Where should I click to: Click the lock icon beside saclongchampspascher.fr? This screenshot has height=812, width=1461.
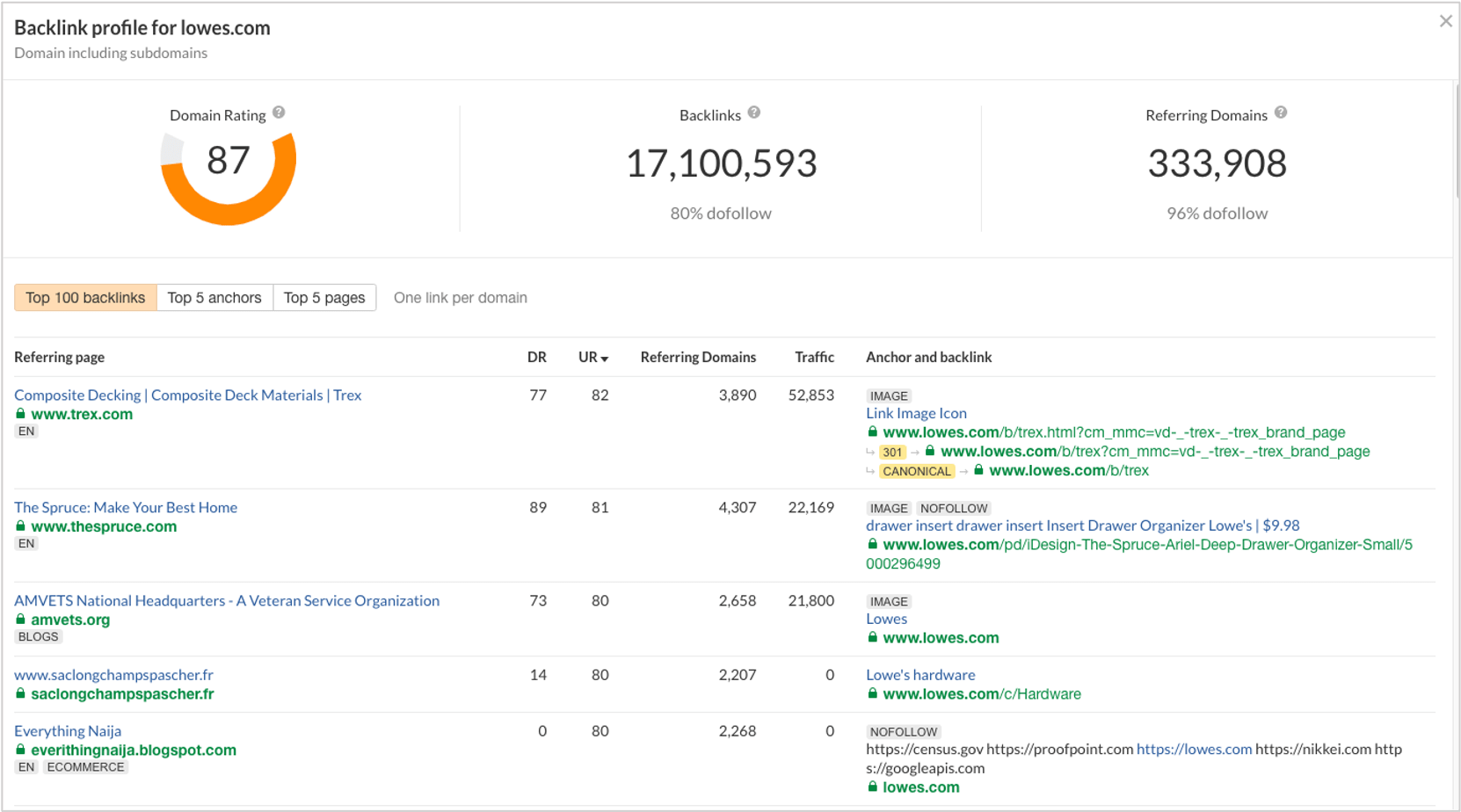click(x=20, y=693)
